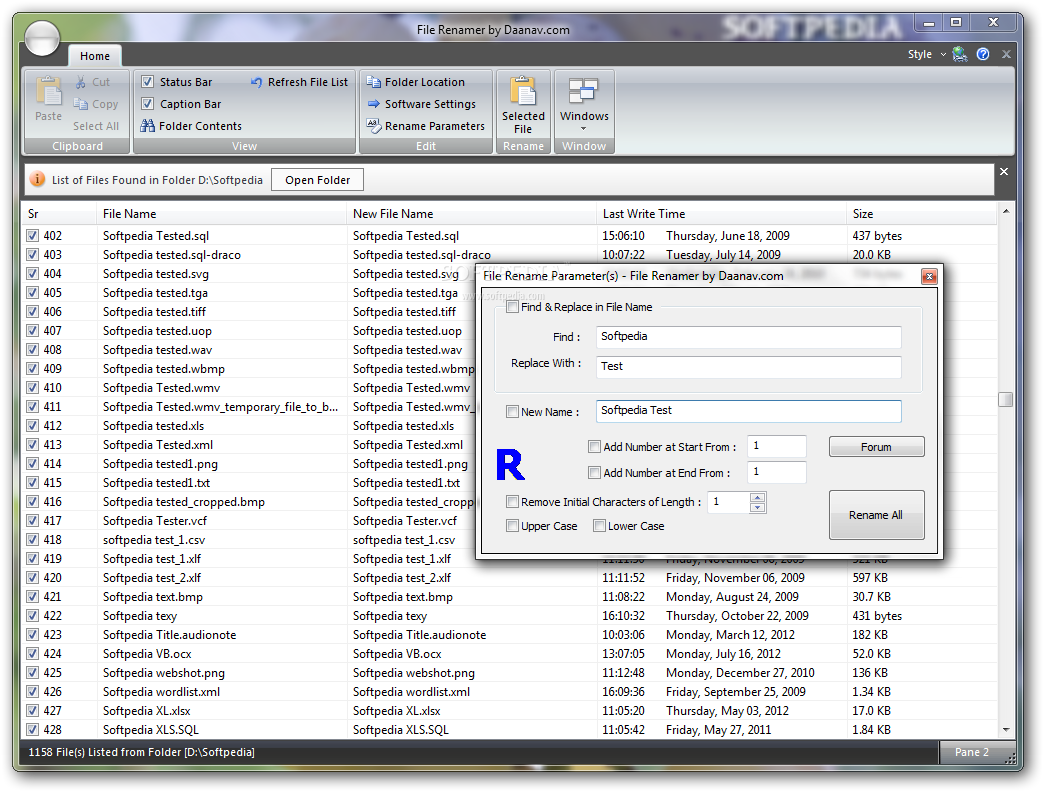Click the blue help question icon
This screenshot has width=1044, height=792.
[983, 54]
